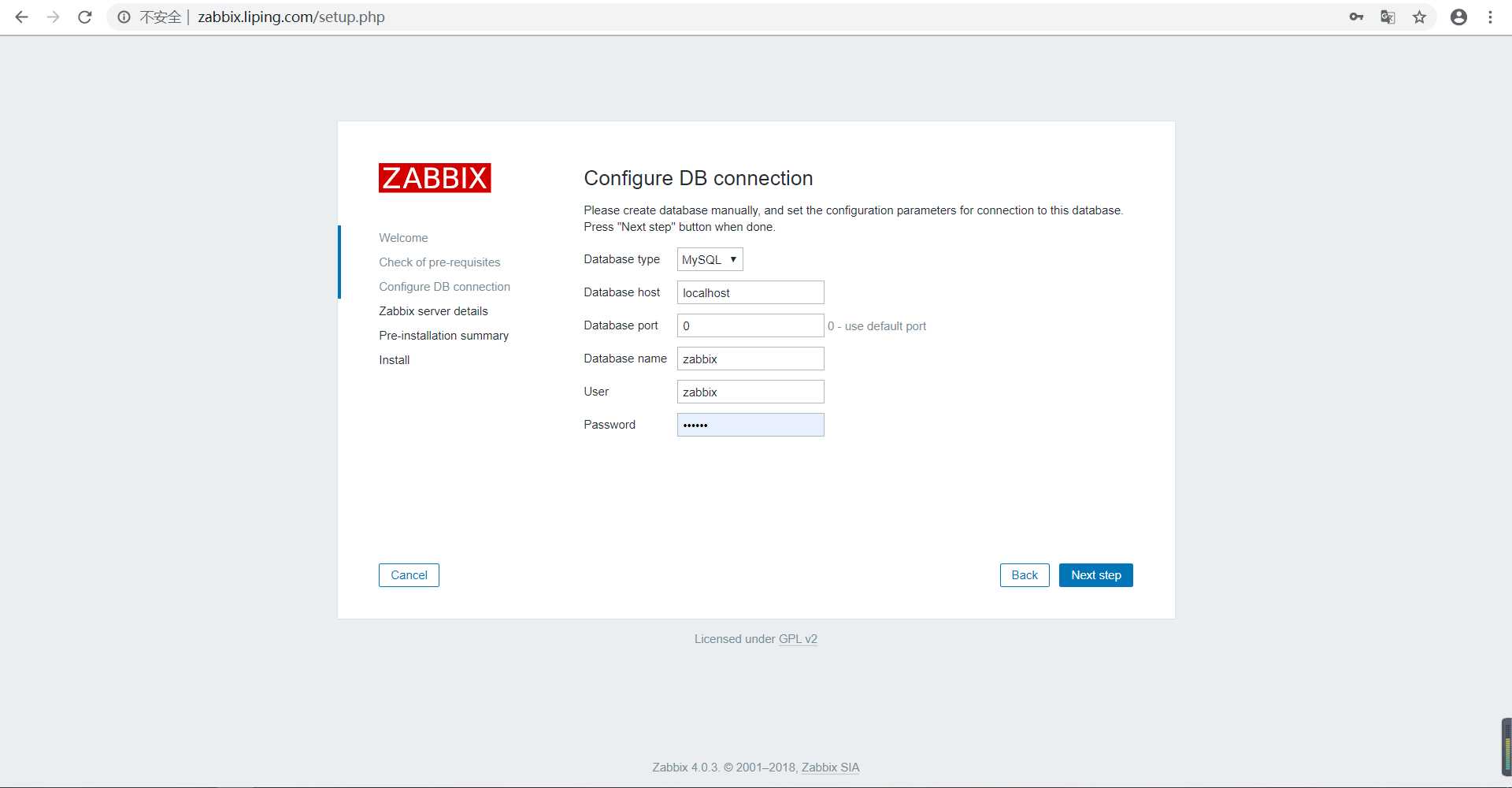Viewport: 1512px width, 788px height.
Task: Go back using browser back arrow
Action: pyautogui.click(x=22, y=17)
